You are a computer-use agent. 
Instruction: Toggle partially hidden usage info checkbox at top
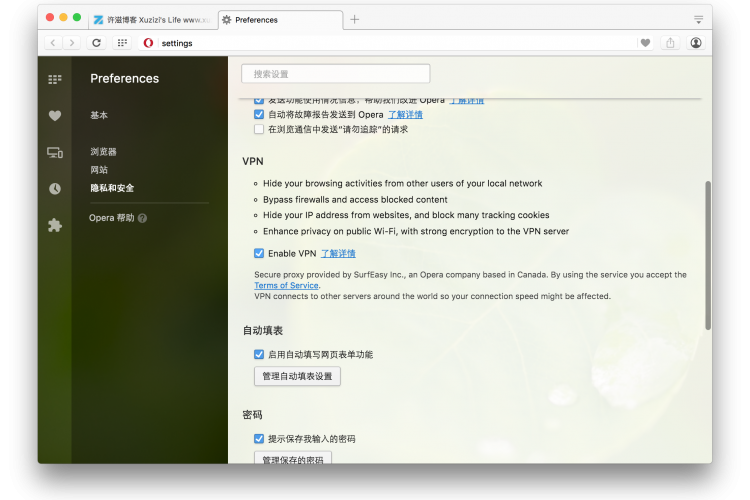pos(259,101)
